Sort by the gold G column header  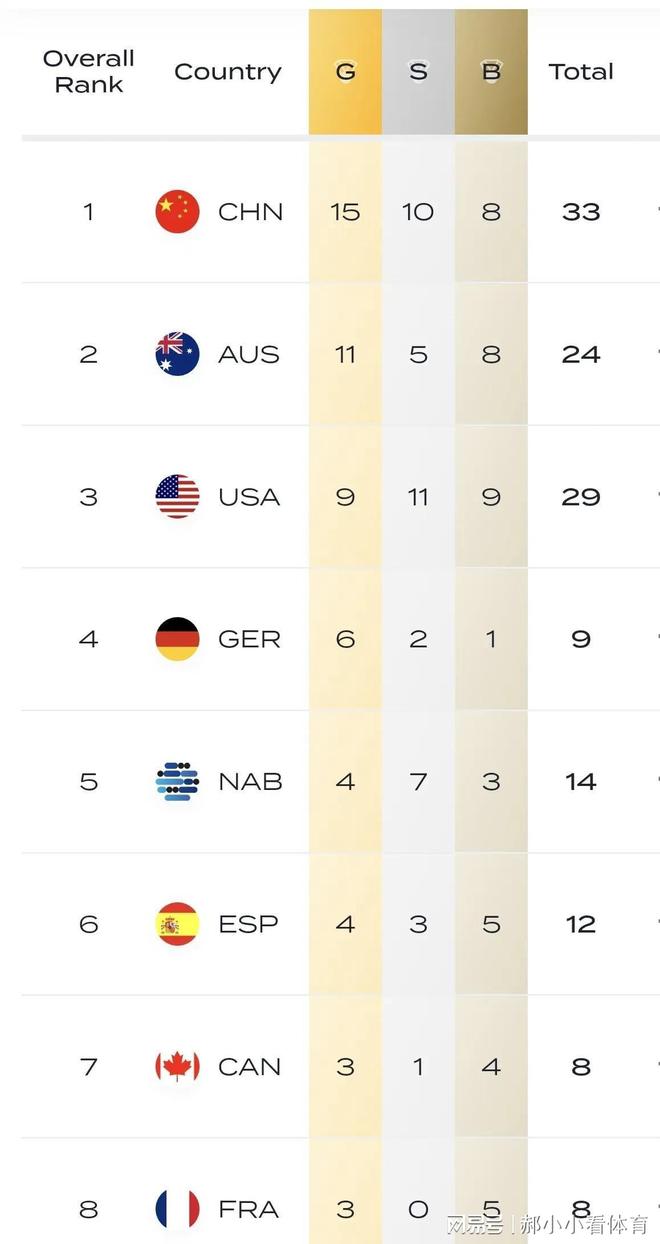tap(345, 72)
